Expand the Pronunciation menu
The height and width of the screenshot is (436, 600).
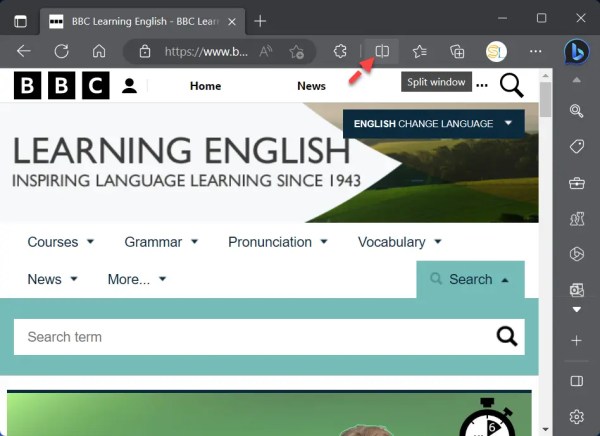(278, 242)
